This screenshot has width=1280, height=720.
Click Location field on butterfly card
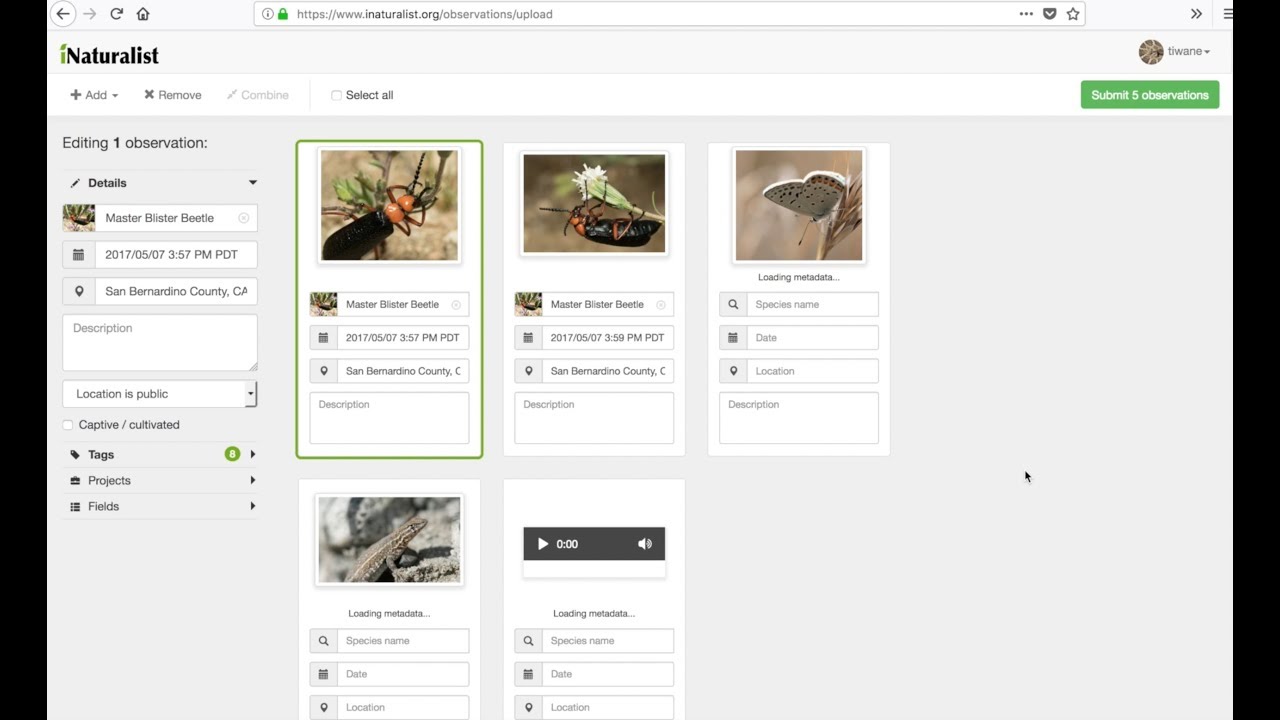coord(812,371)
